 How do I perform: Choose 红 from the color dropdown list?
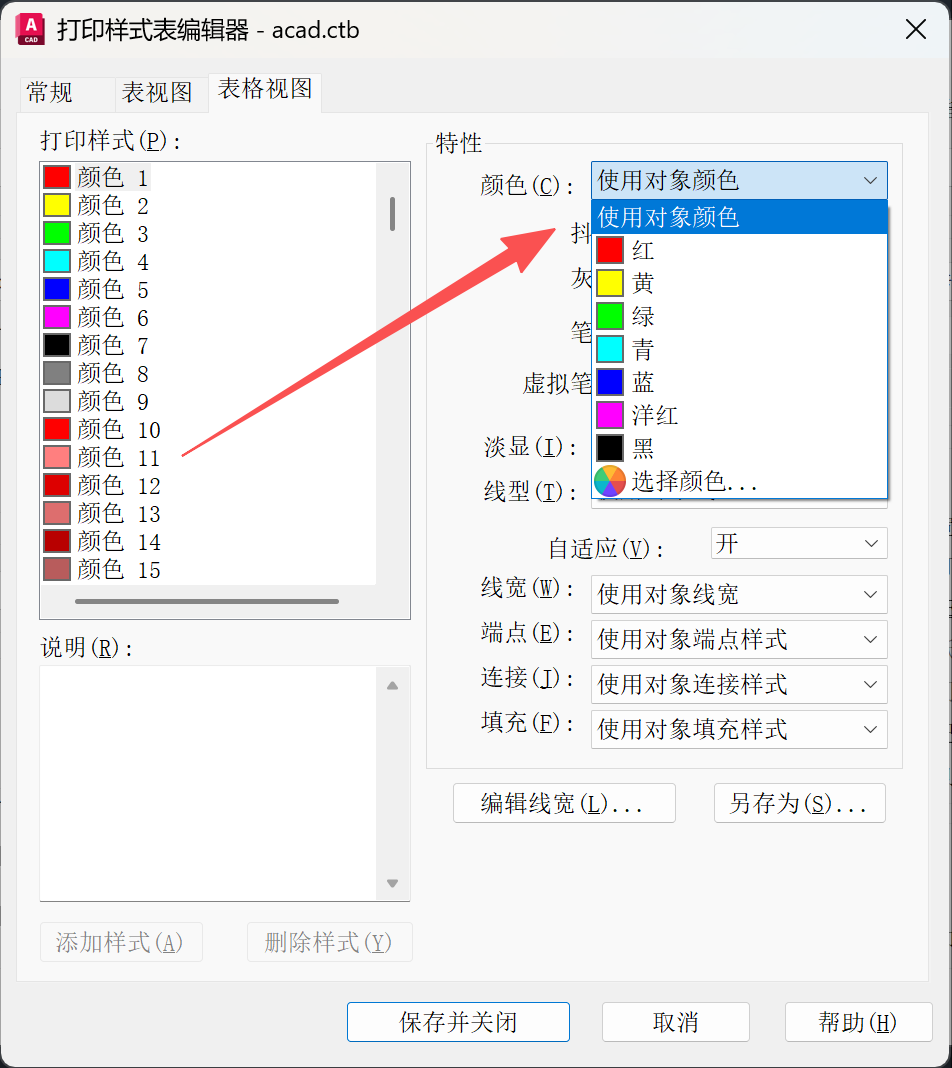(x=740, y=250)
